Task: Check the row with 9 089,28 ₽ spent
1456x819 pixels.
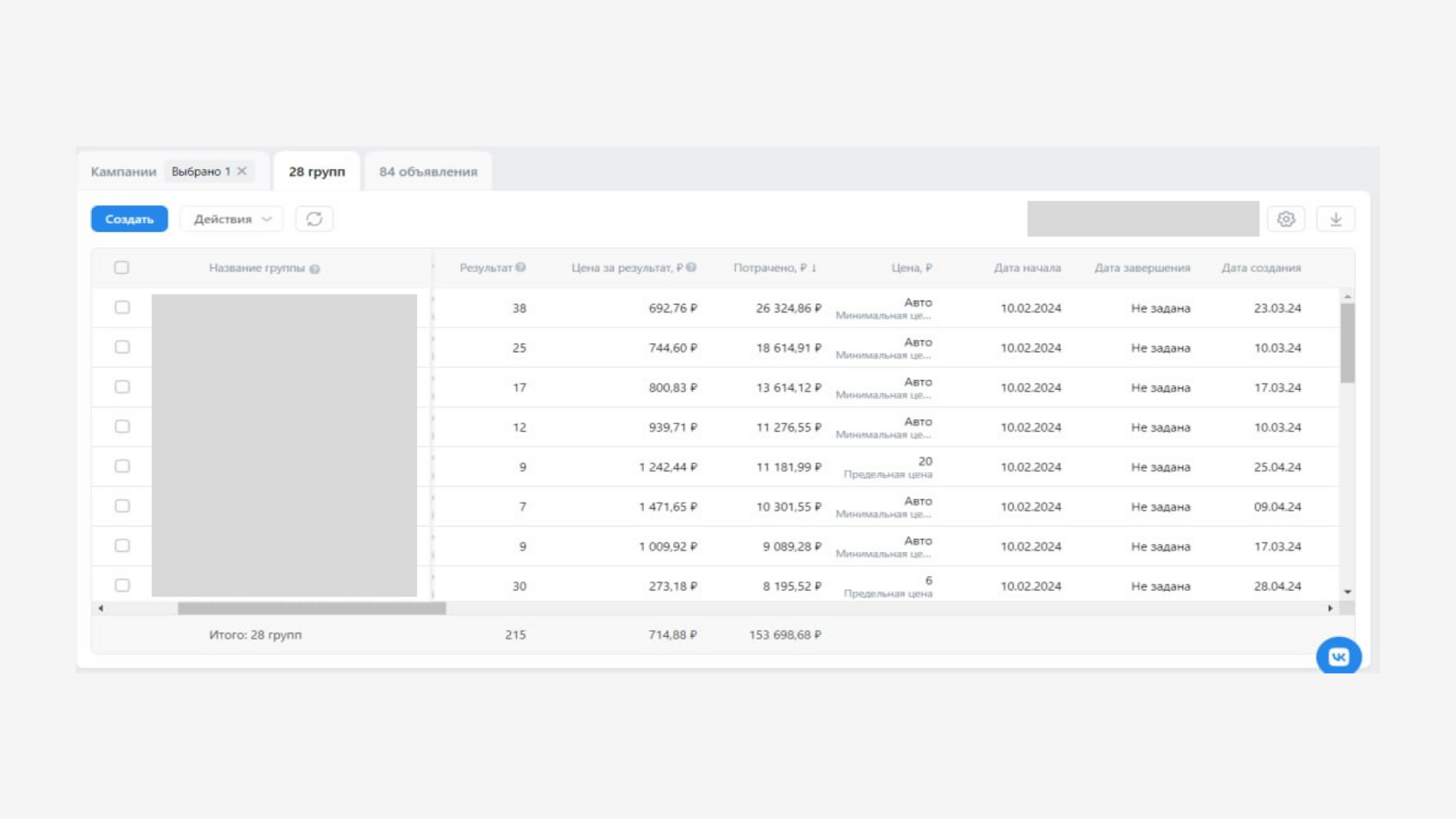Action: tap(122, 546)
